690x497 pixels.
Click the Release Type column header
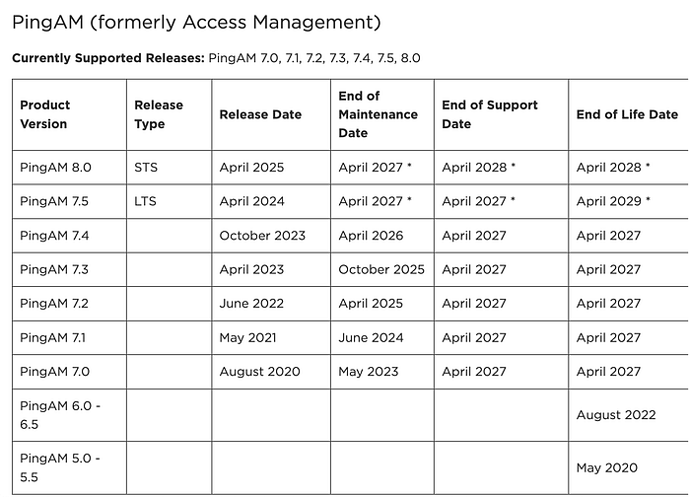[159, 114]
